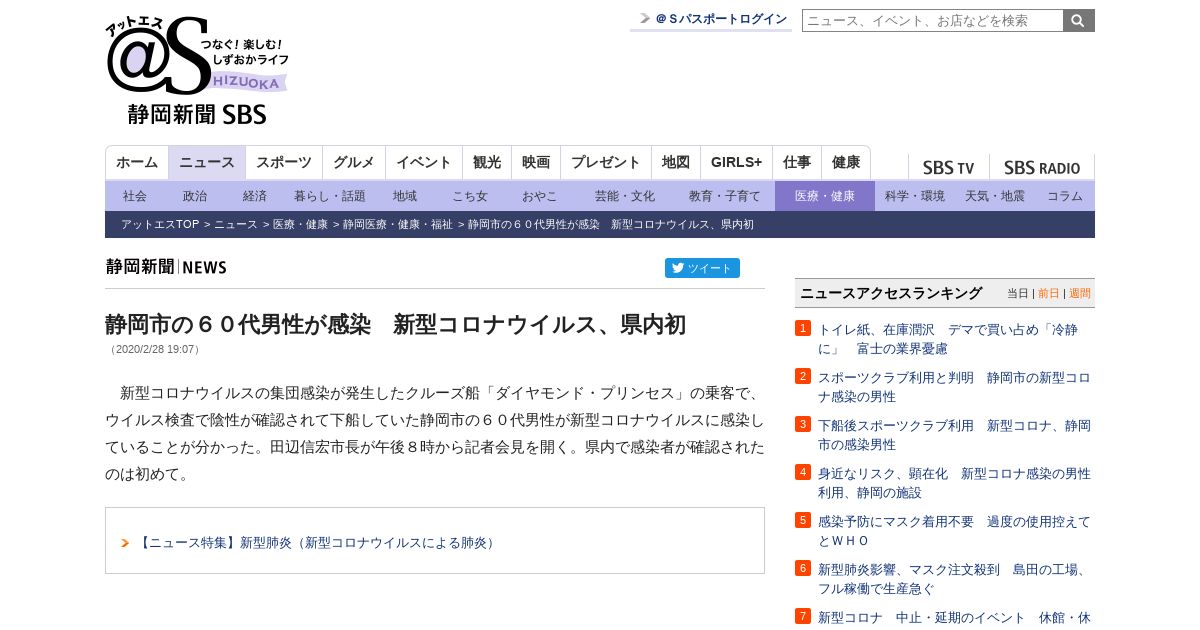Click 静岡医療・健康・福祉 in the breadcrumb
The width and height of the screenshot is (1200, 630).
[398, 225]
